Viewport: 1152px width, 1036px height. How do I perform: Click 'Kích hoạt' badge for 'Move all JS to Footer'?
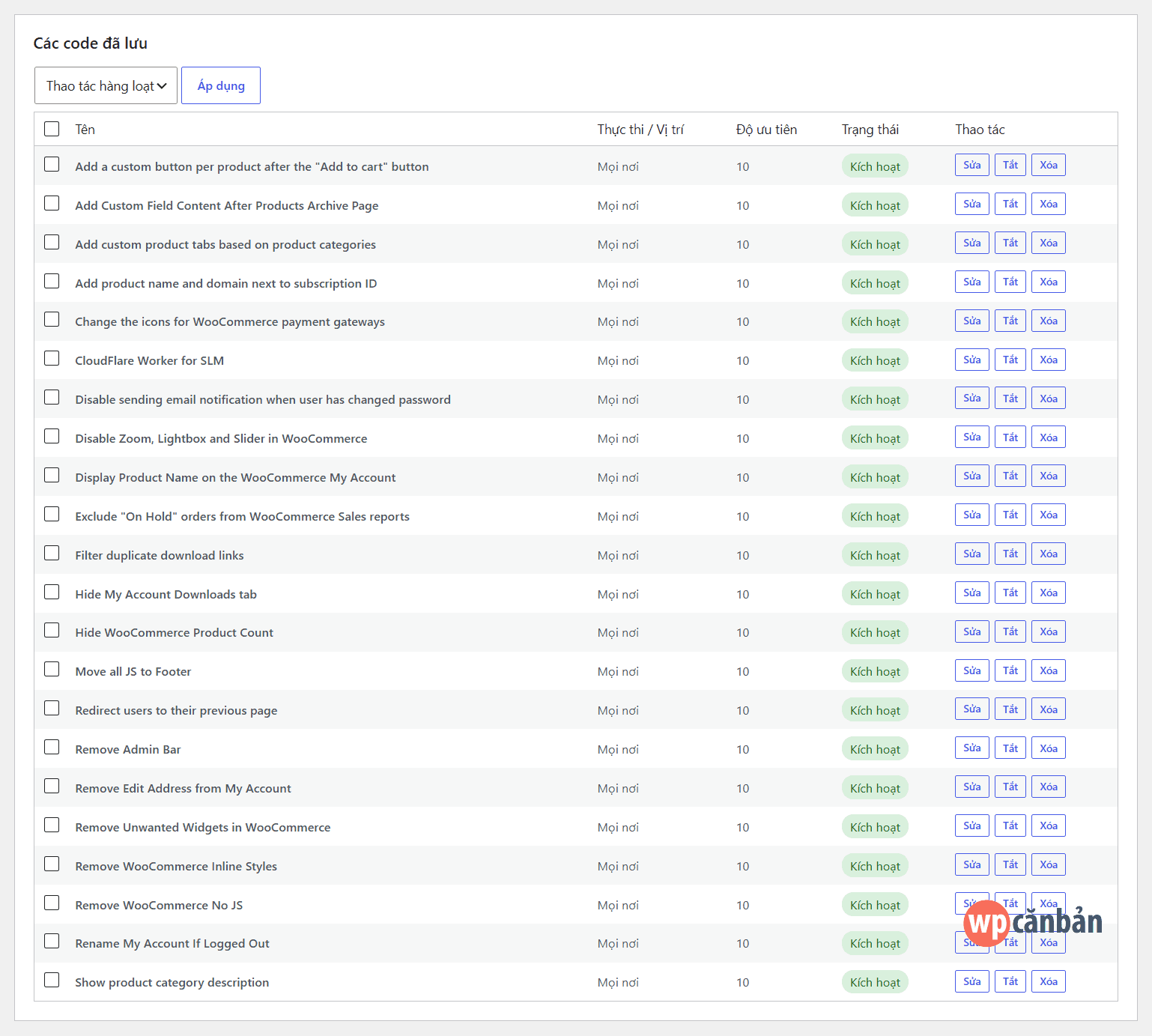(x=875, y=671)
